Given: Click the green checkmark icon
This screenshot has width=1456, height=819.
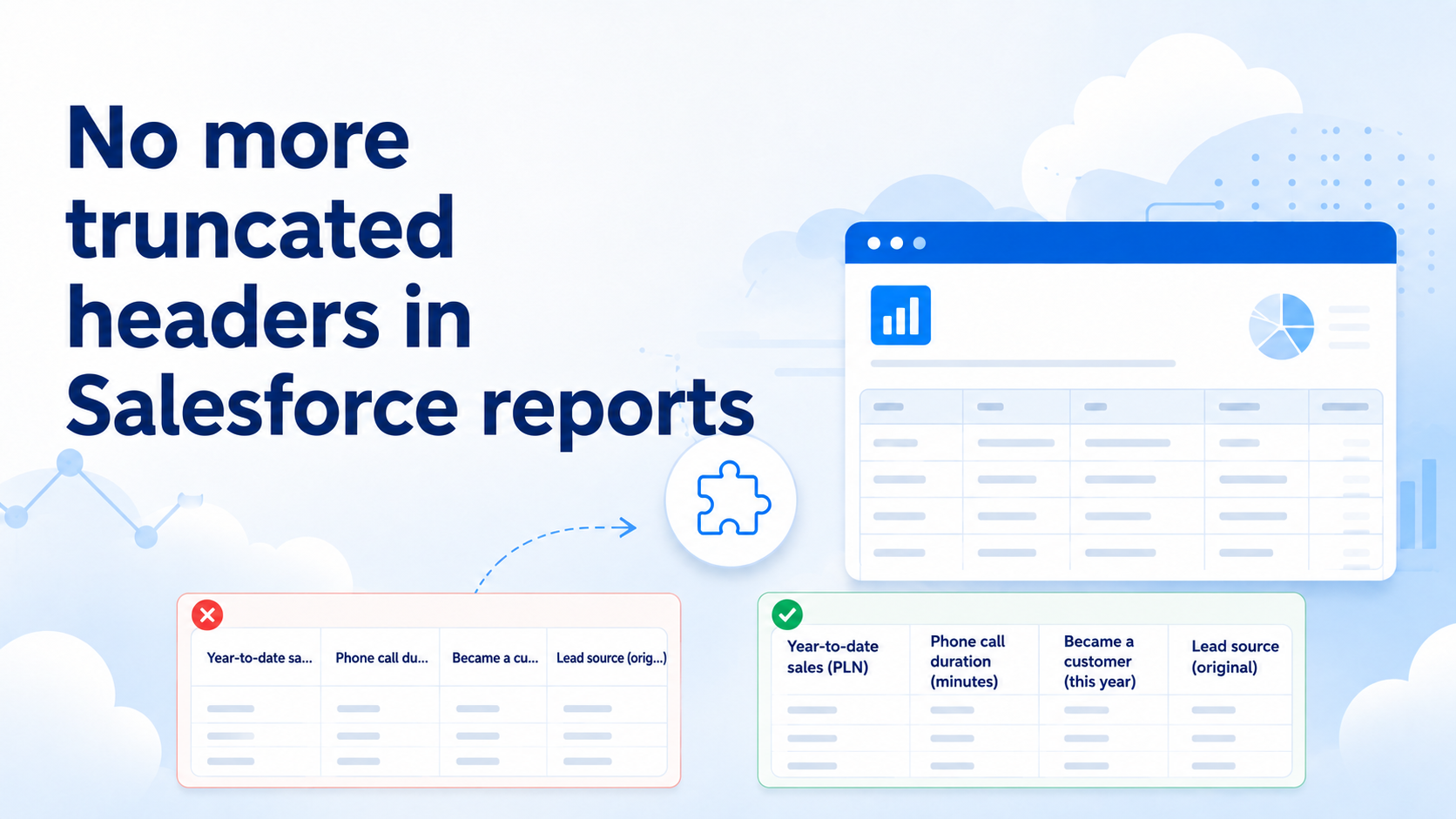Looking at the screenshot, I should (787, 614).
